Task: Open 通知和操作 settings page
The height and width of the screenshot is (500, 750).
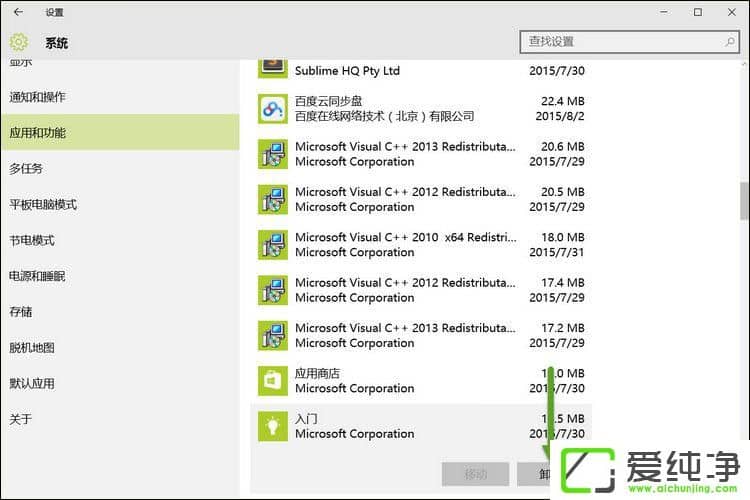Action: point(120,97)
